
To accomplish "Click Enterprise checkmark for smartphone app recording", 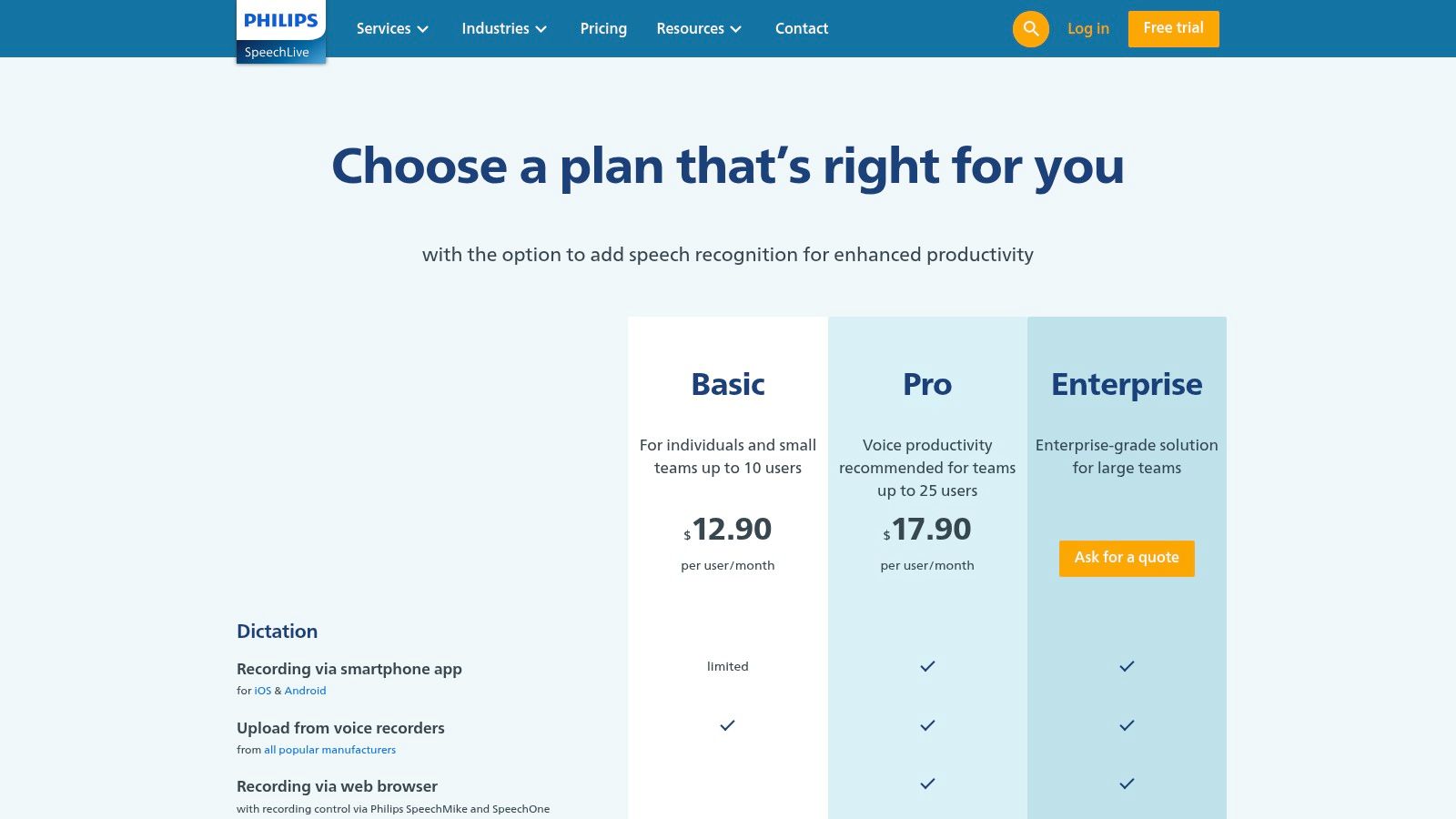I will click(1127, 666).
